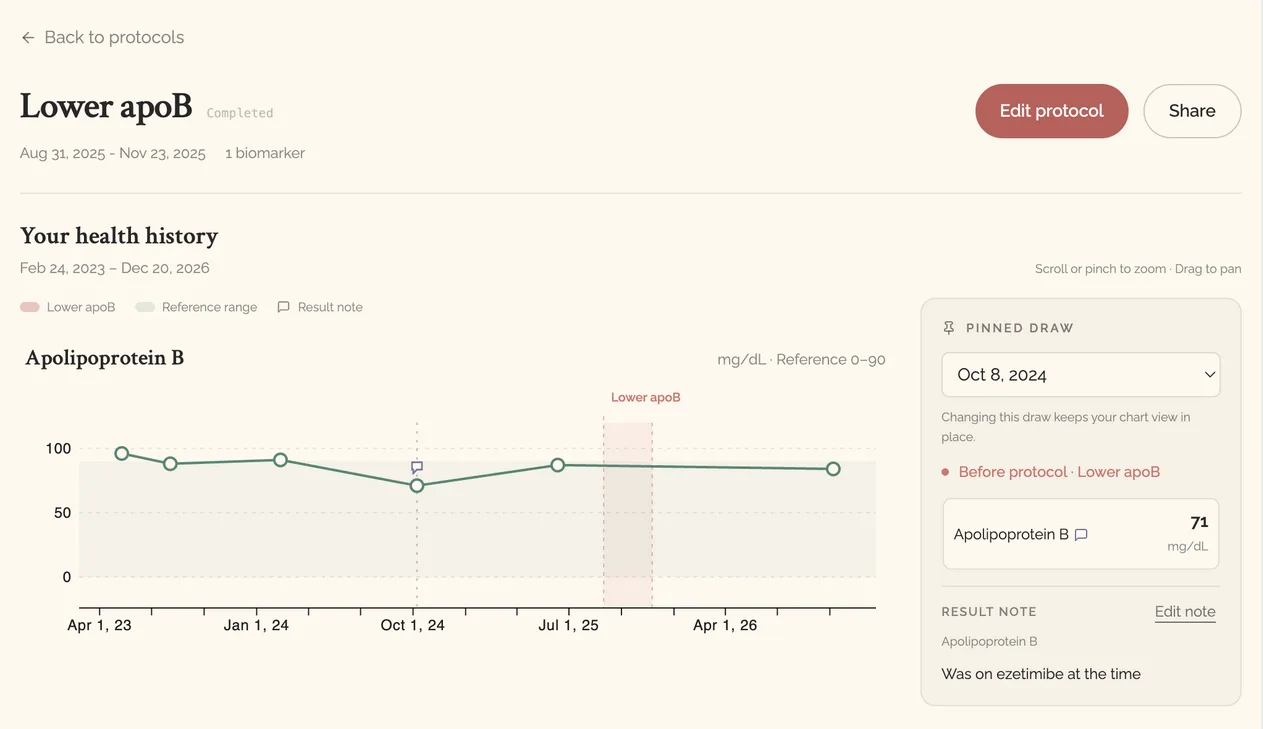Click the dropdown chevron in Pinned Draw

pyautogui.click(x=1209, y=375)
